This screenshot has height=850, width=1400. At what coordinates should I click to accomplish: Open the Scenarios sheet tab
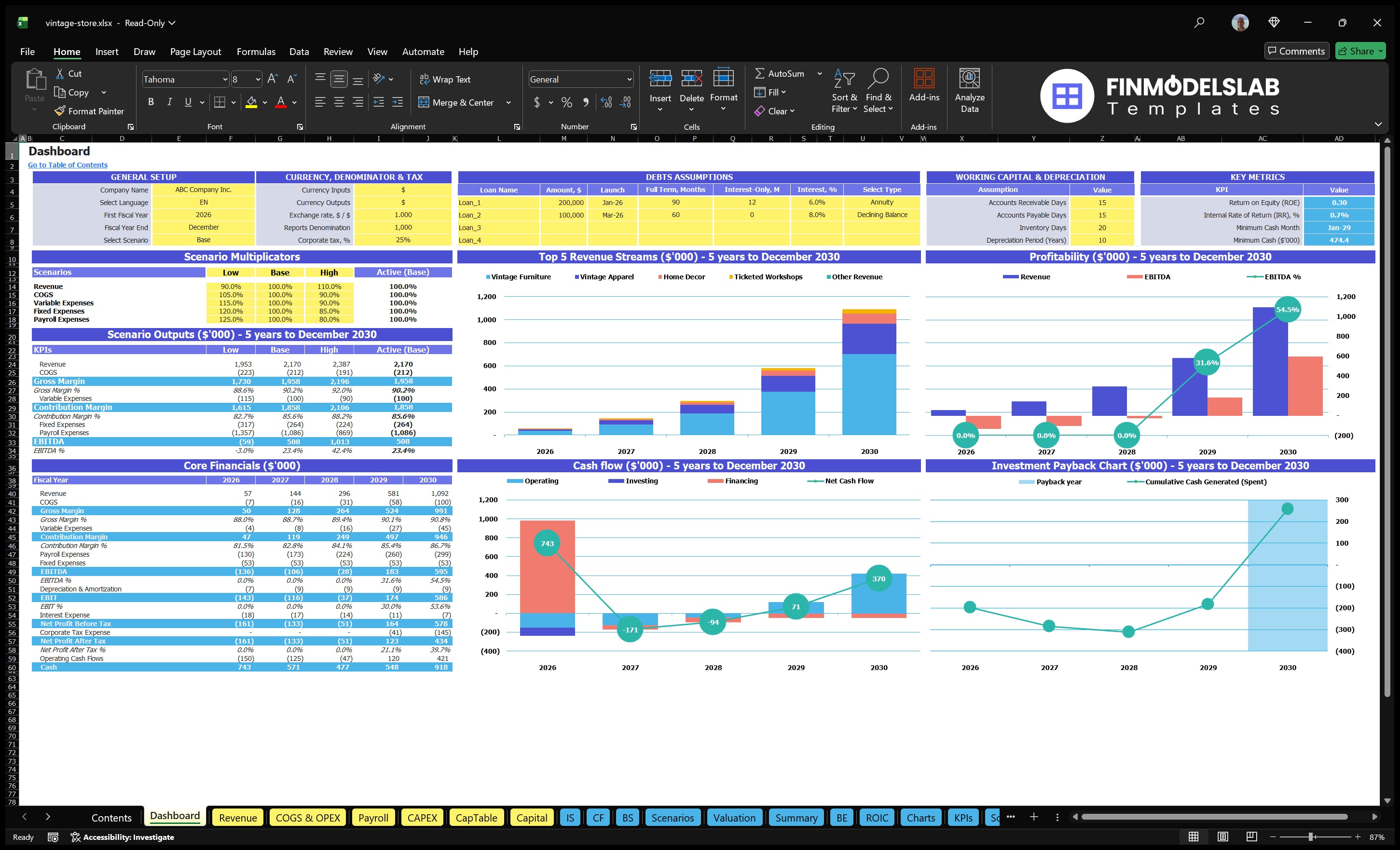tap(672, 818)
